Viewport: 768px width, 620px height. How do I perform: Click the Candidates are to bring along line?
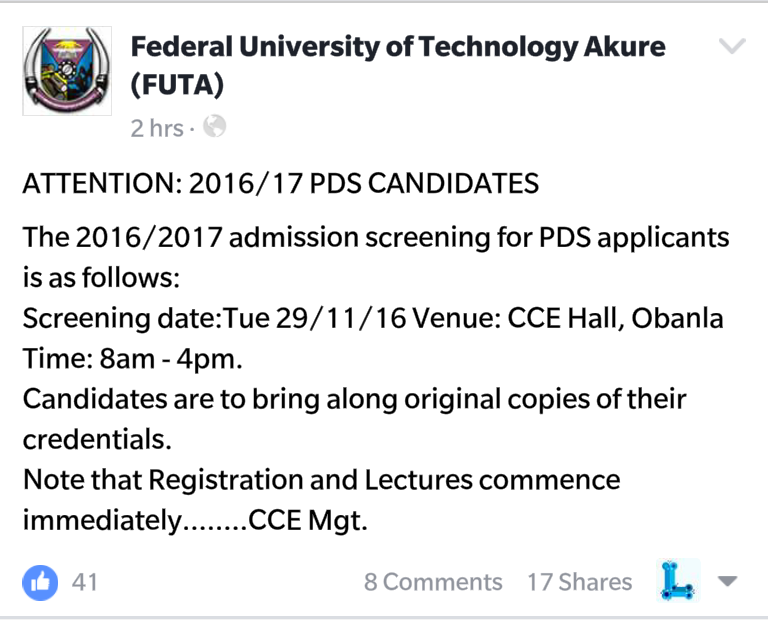354,399
